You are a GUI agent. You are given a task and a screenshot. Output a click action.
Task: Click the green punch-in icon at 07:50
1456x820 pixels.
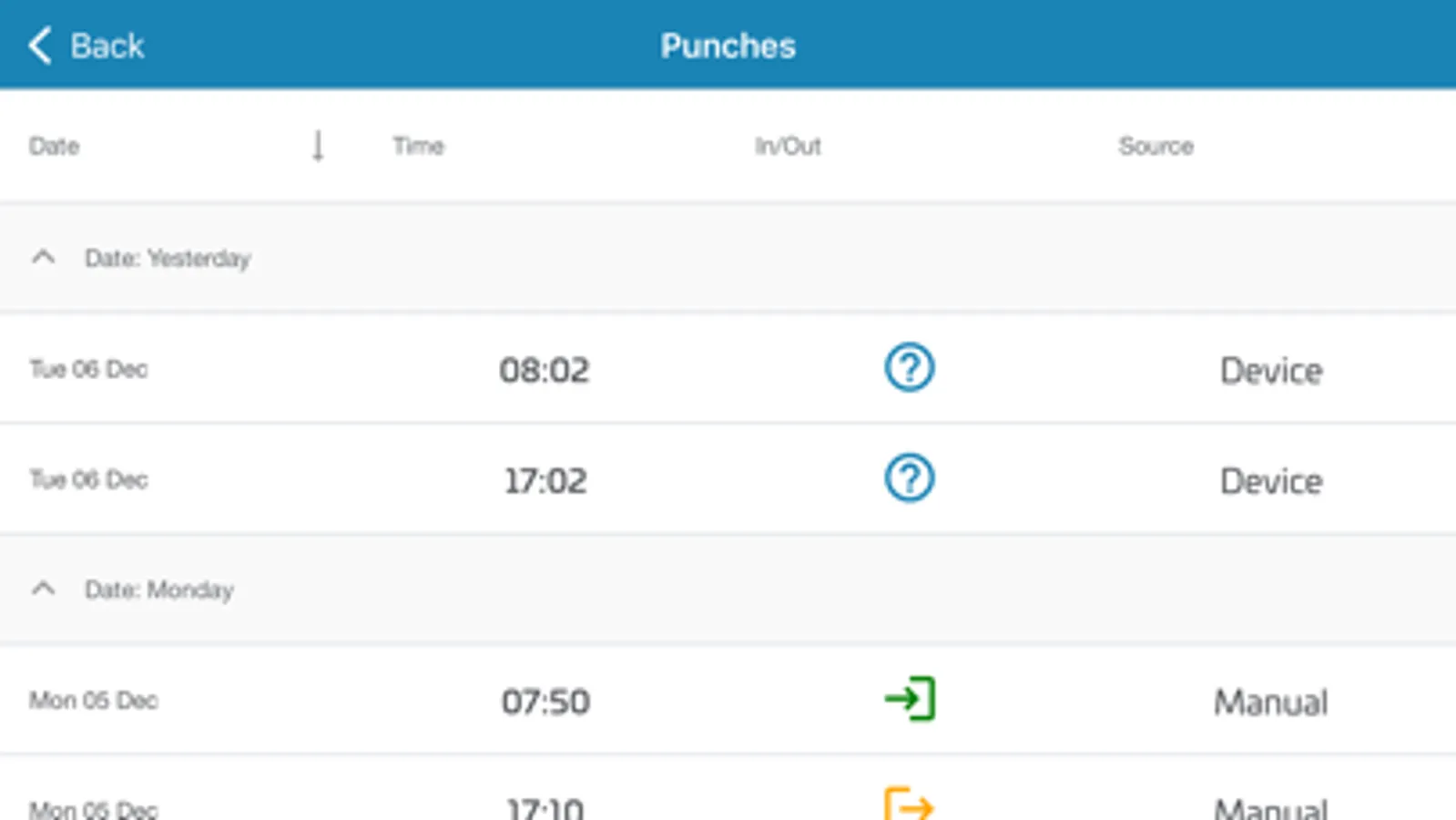coord(909,700)
